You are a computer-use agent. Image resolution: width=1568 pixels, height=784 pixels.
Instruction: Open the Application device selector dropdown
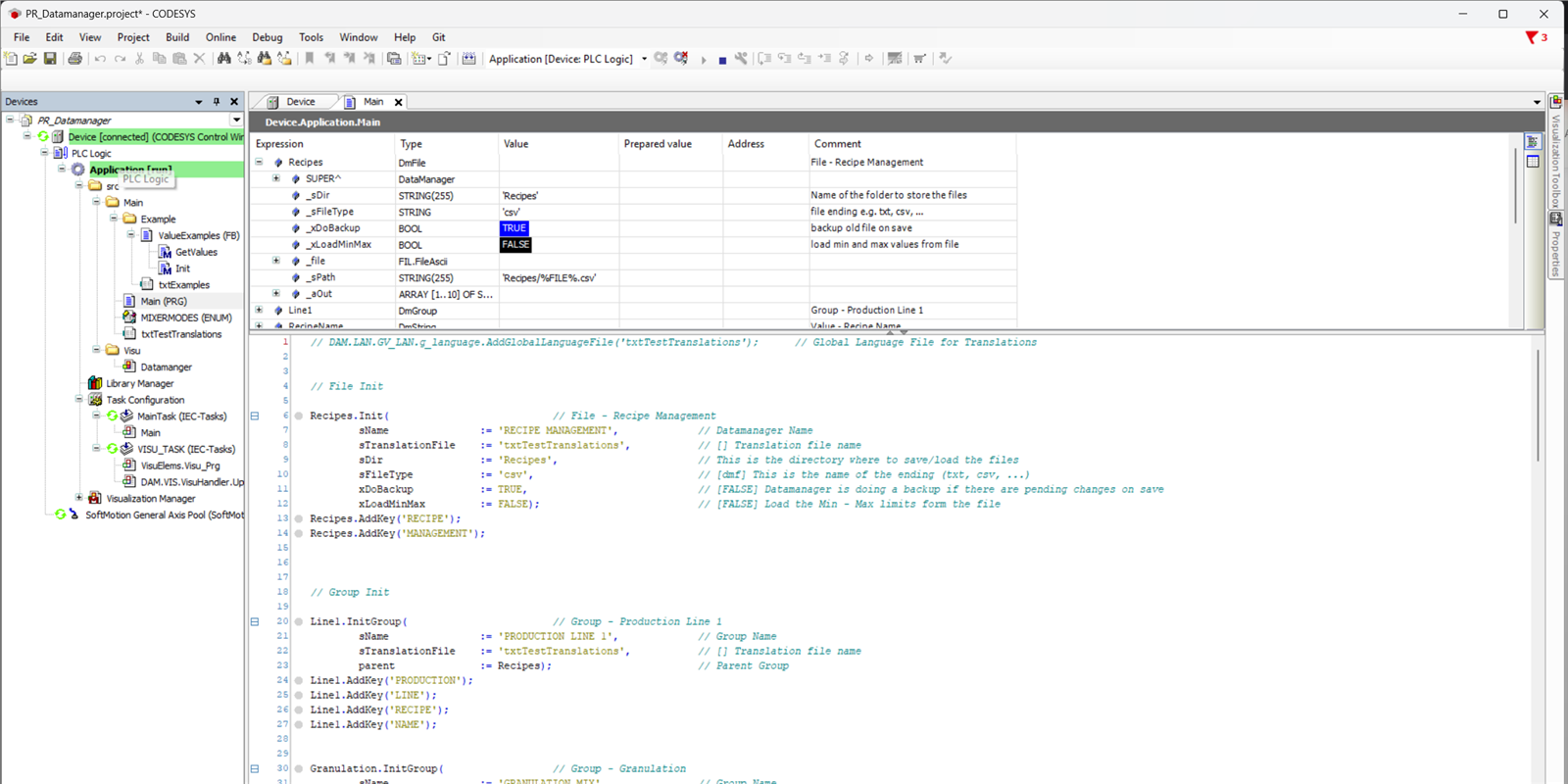(644, 59)
